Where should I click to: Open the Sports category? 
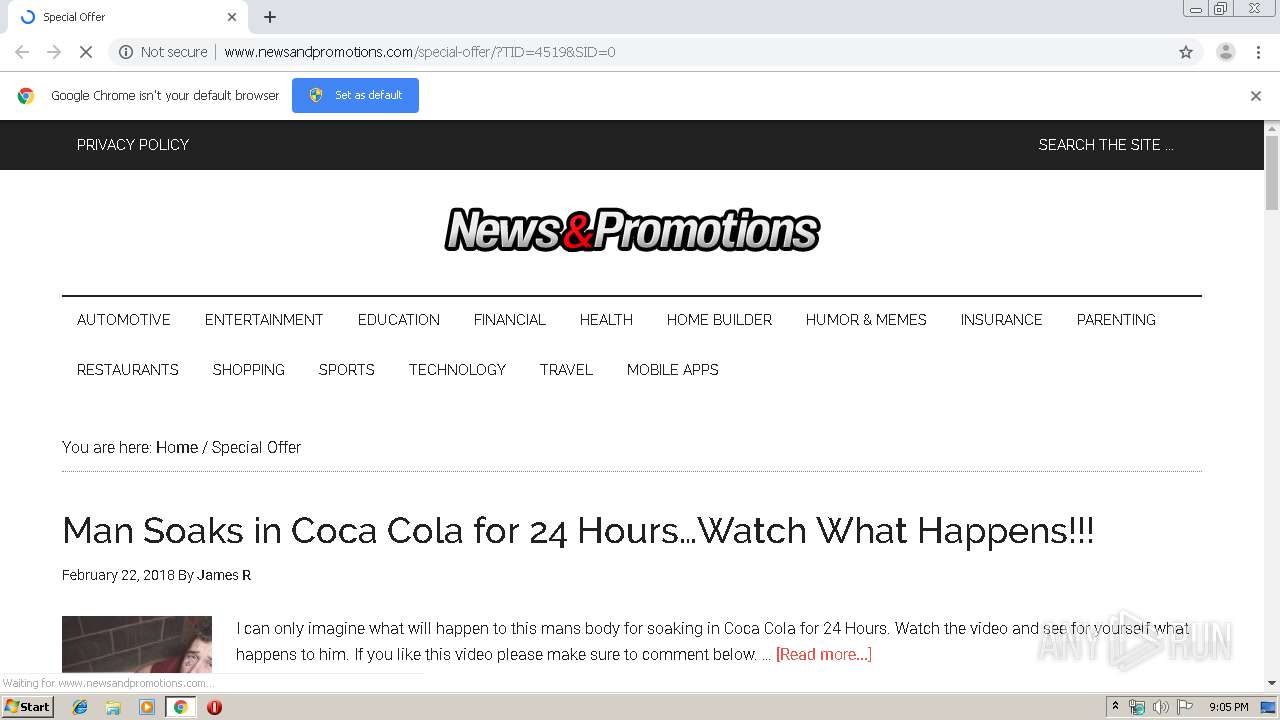347,370
